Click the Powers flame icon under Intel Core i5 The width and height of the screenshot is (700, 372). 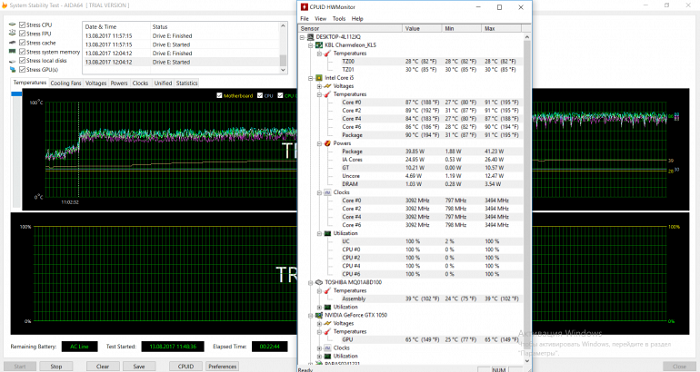[327, 143]
